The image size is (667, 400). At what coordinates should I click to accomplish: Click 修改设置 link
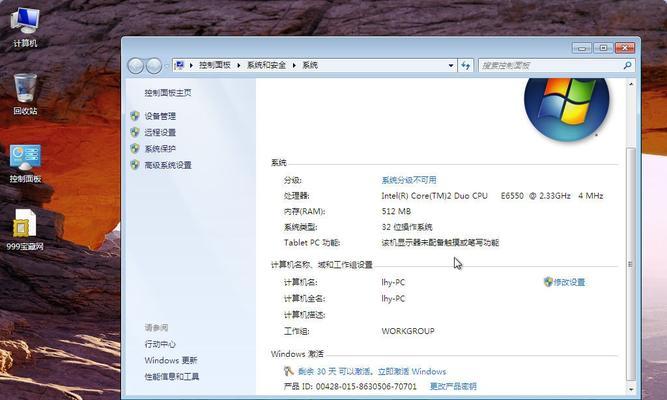(569, 282)
